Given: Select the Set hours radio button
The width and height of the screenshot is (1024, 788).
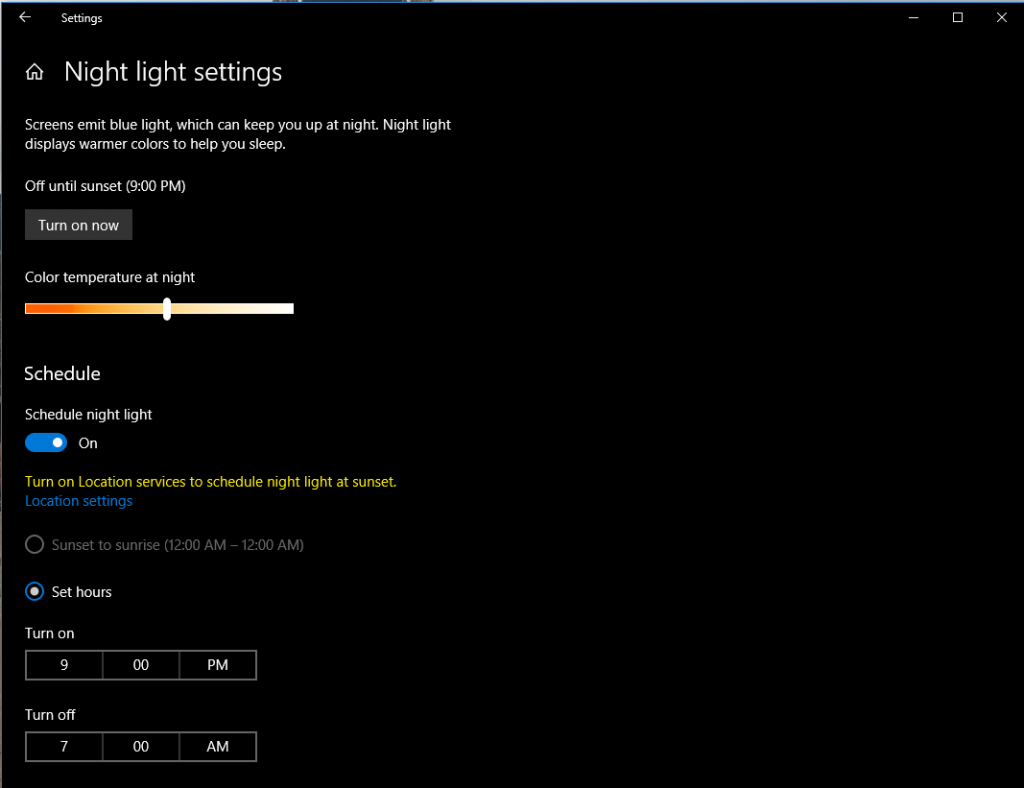Looking at the screenshot, I should pos(34,591).
